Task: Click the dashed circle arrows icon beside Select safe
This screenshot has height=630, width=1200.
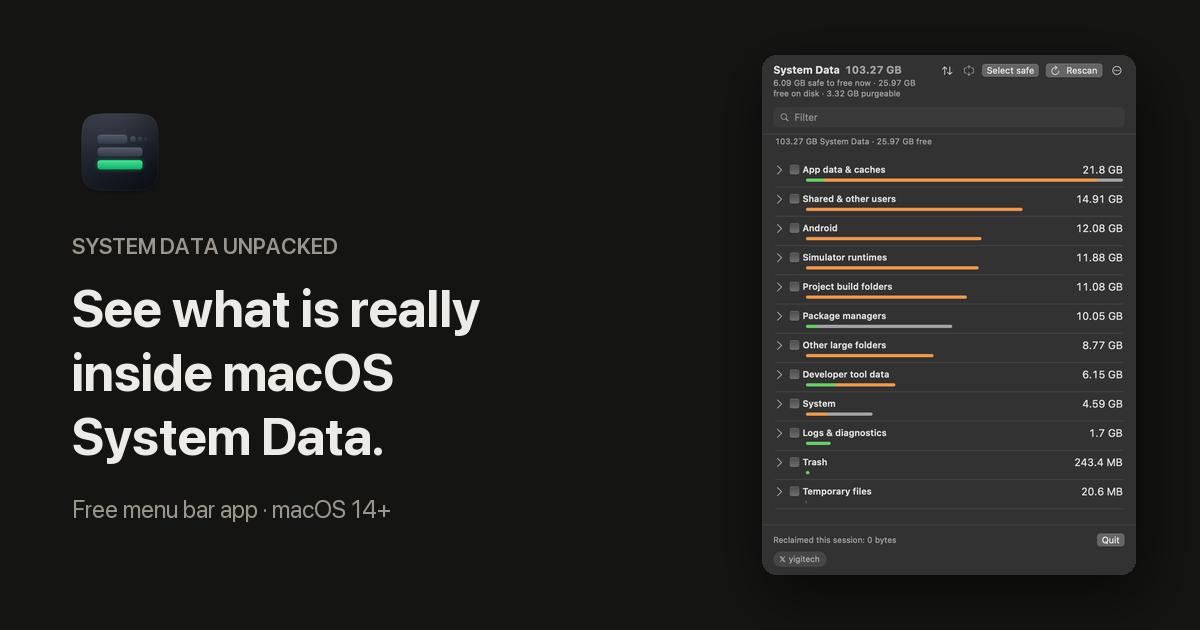Action: tap(969, 71)
